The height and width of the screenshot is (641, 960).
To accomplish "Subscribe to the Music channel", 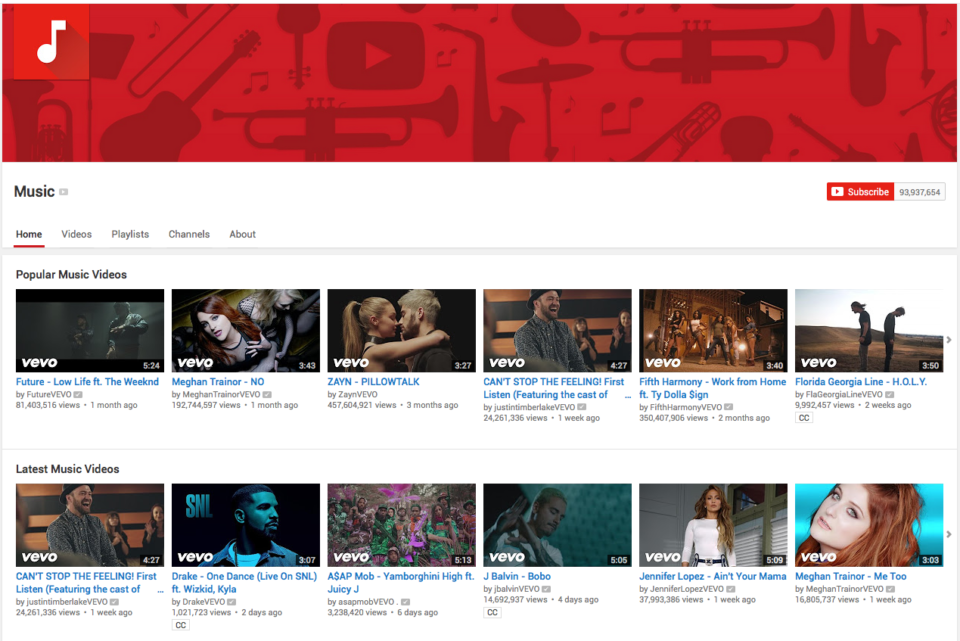I will click(860, 192).
